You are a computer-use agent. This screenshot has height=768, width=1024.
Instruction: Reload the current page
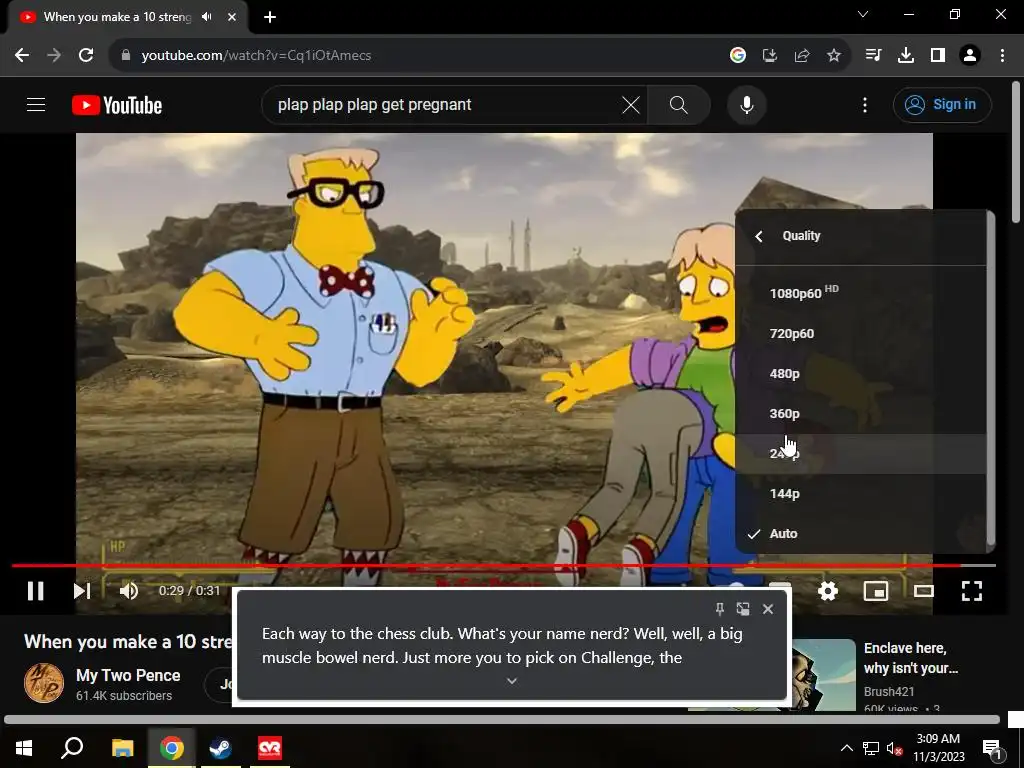86,56
